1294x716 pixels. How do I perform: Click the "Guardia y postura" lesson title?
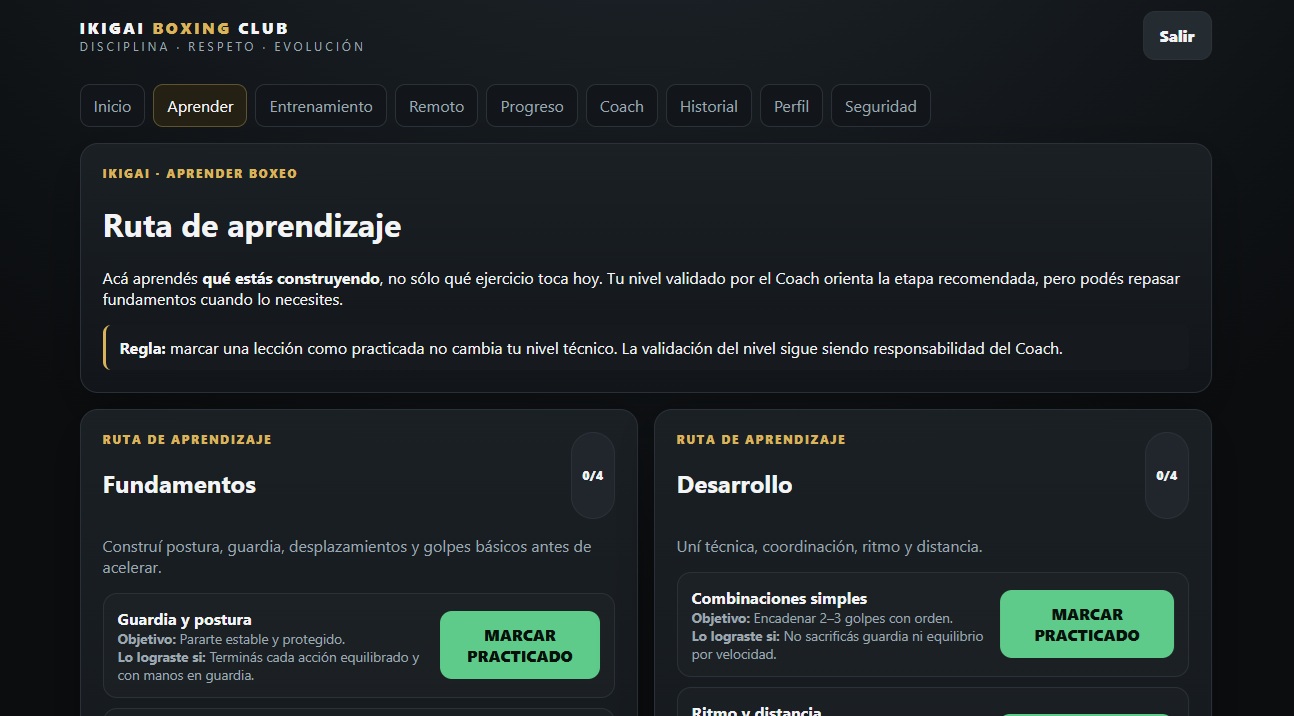(x=184, y=619)
